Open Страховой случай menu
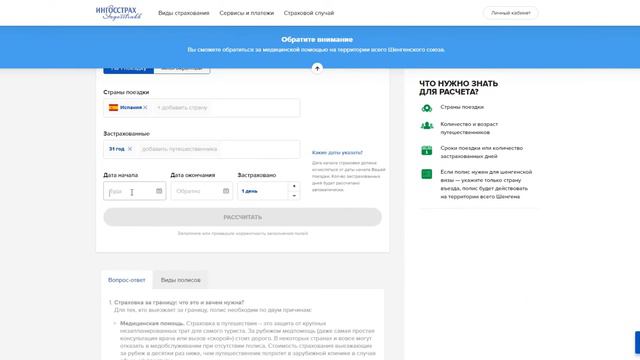 coord(309,13)
